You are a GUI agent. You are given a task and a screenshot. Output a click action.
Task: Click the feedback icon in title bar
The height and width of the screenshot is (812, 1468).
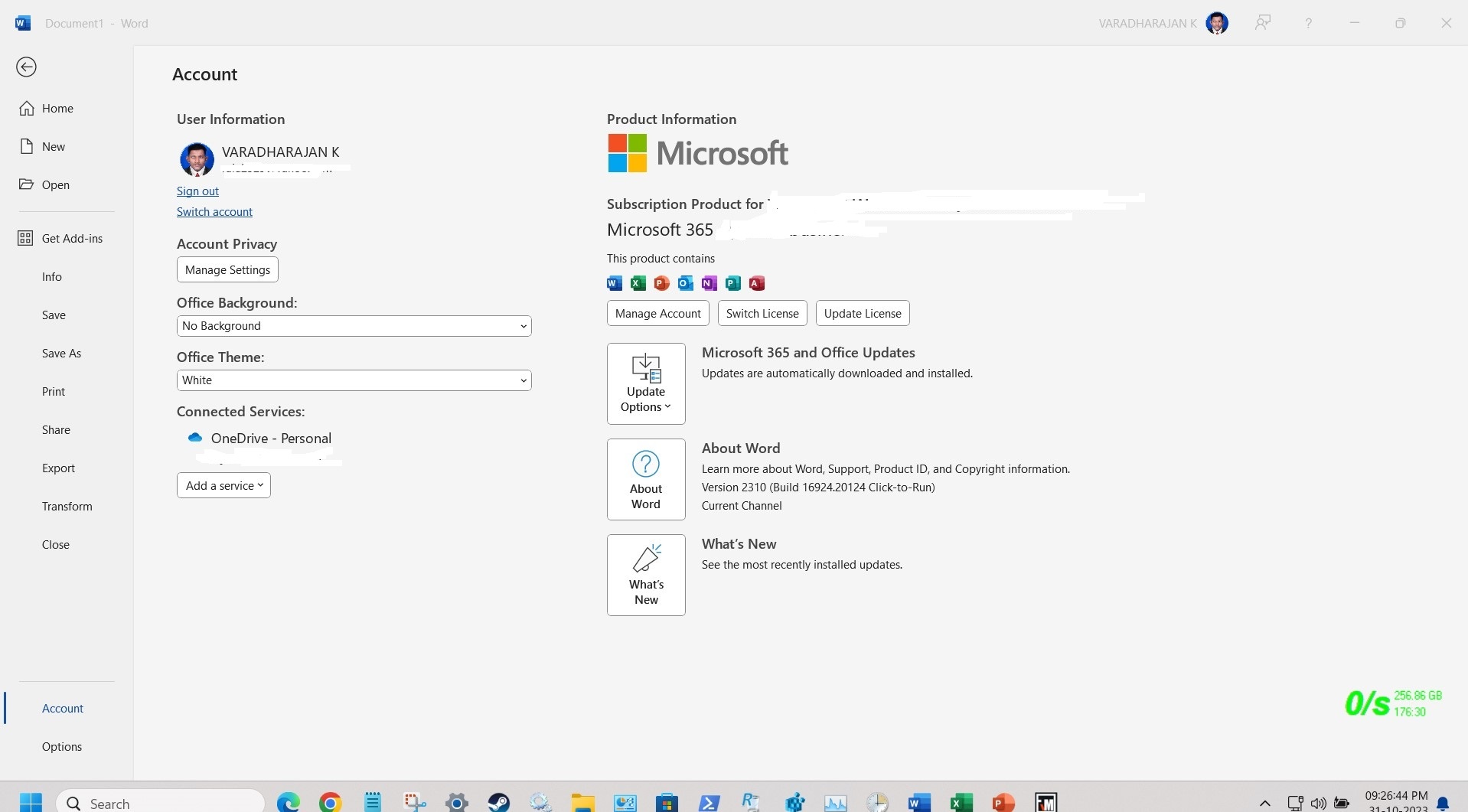click(1263, 23)
